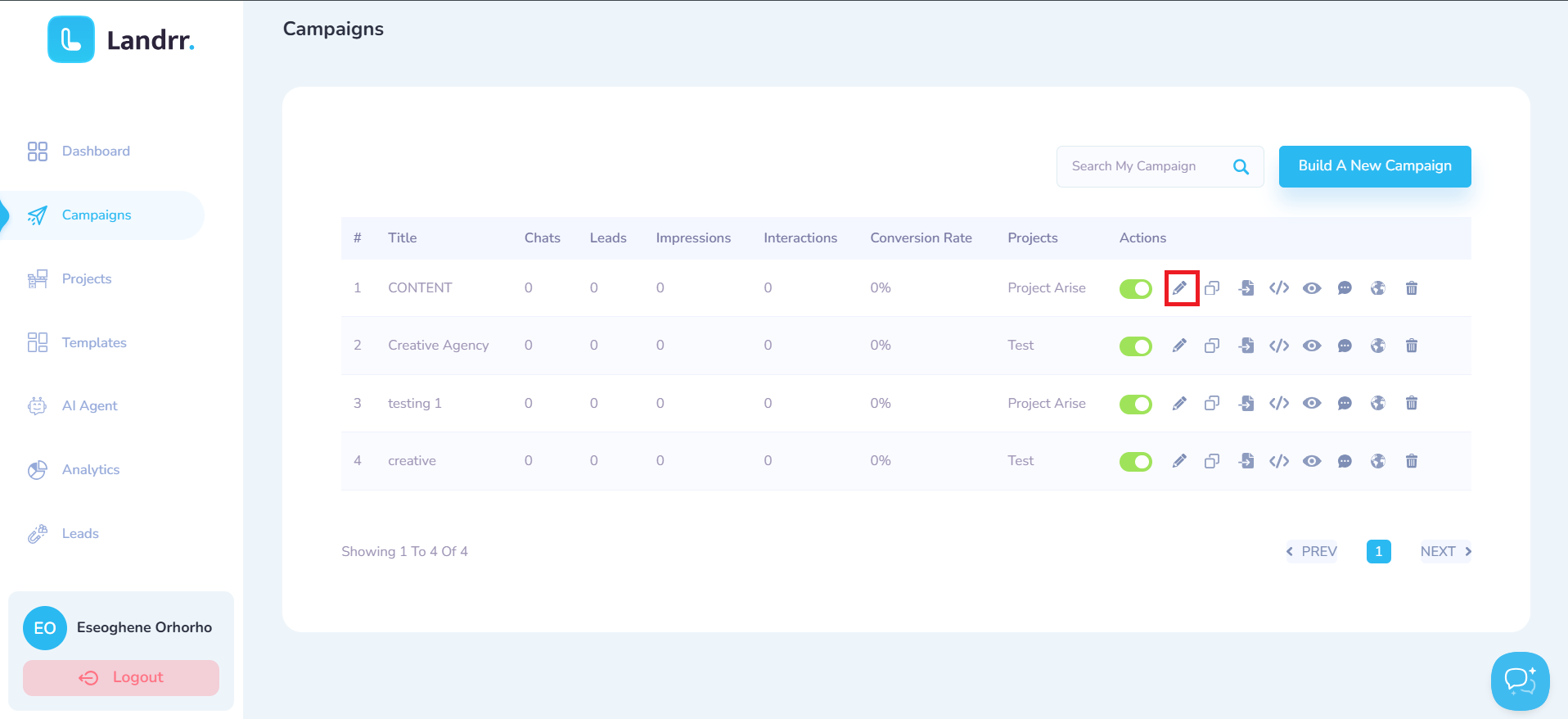Open chat icon for row 4 creative
The width and height of the screenshot is (1568, 719).
(x=1345, y=461)
